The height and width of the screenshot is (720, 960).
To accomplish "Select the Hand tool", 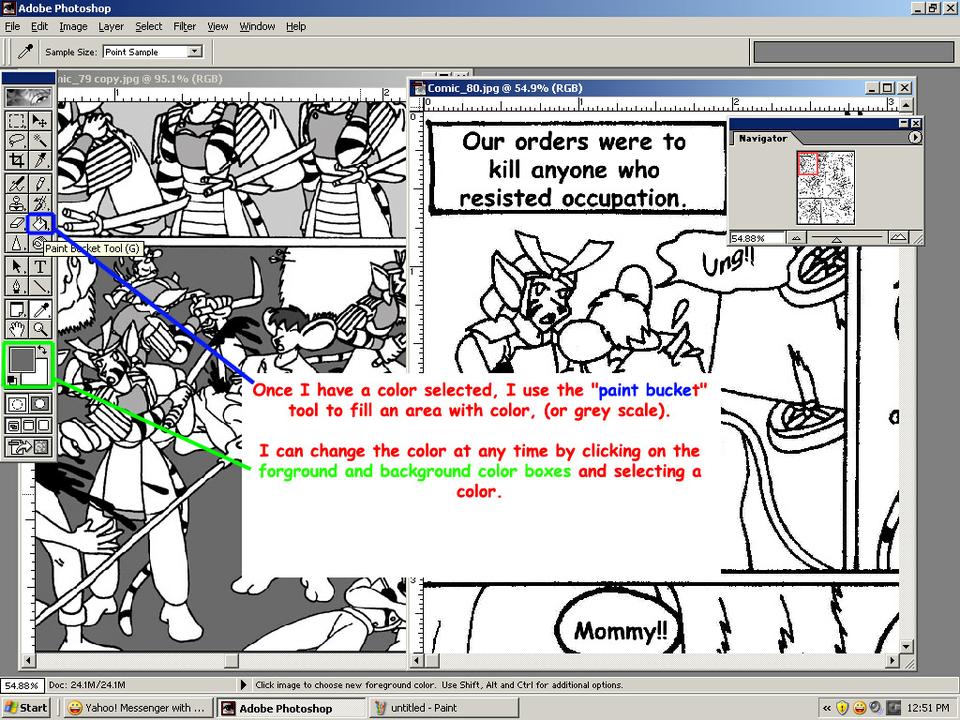I will [x=17, y=329].
